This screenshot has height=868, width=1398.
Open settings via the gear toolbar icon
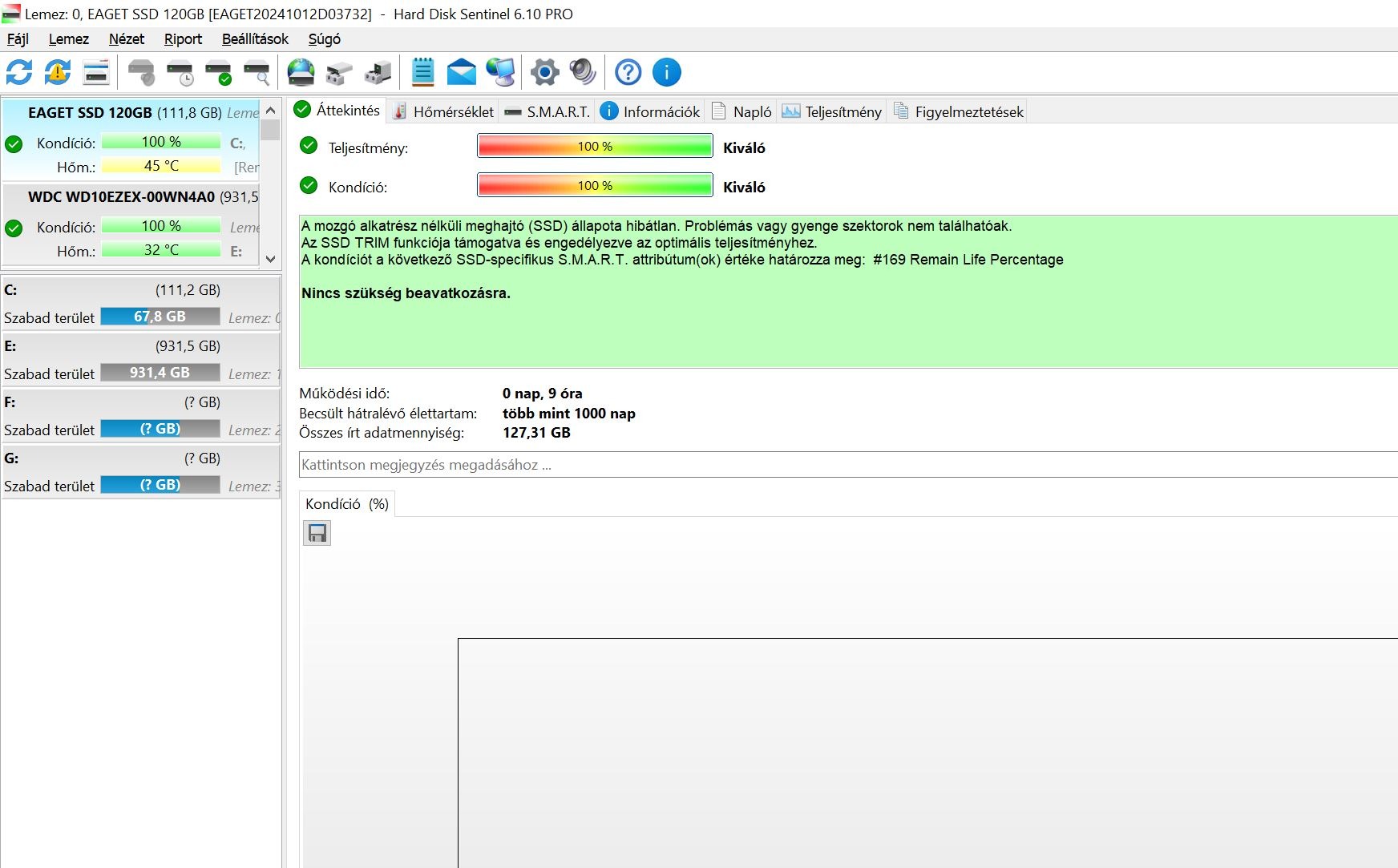(x=545, y=72)
